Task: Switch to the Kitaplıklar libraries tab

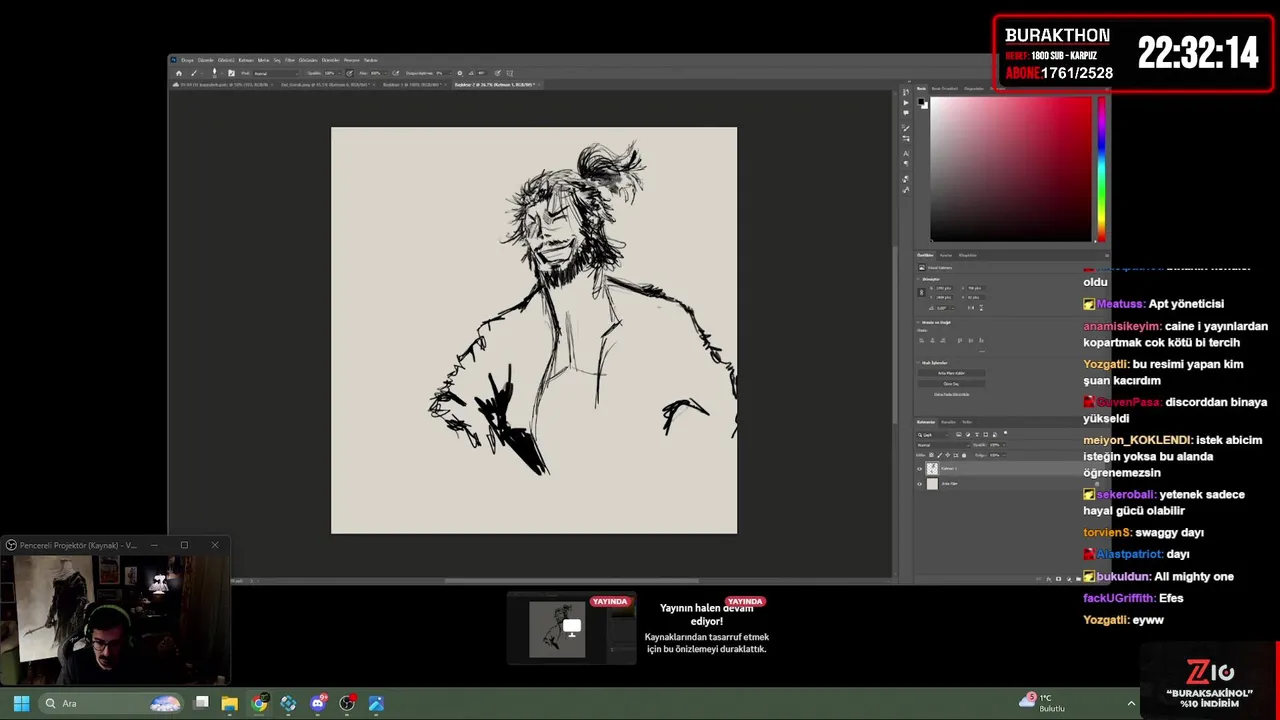Action: 967,255
